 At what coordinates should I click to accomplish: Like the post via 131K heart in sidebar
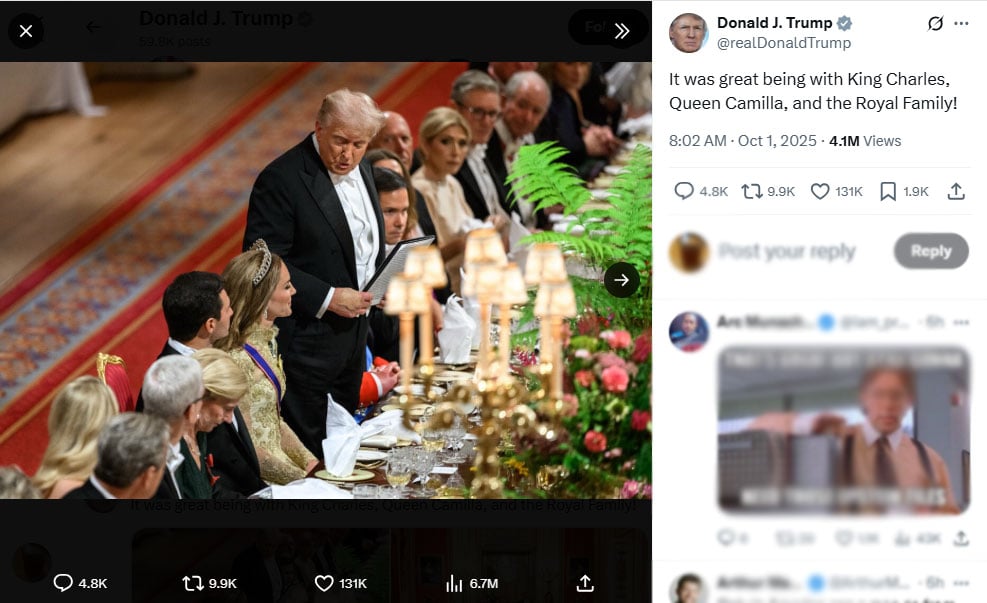click(x=820, y=191)
